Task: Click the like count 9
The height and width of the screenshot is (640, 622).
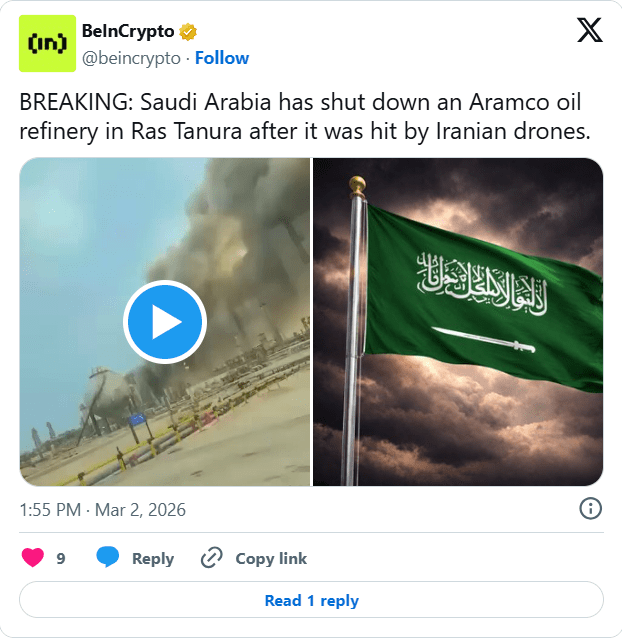Action: [61, 558]
